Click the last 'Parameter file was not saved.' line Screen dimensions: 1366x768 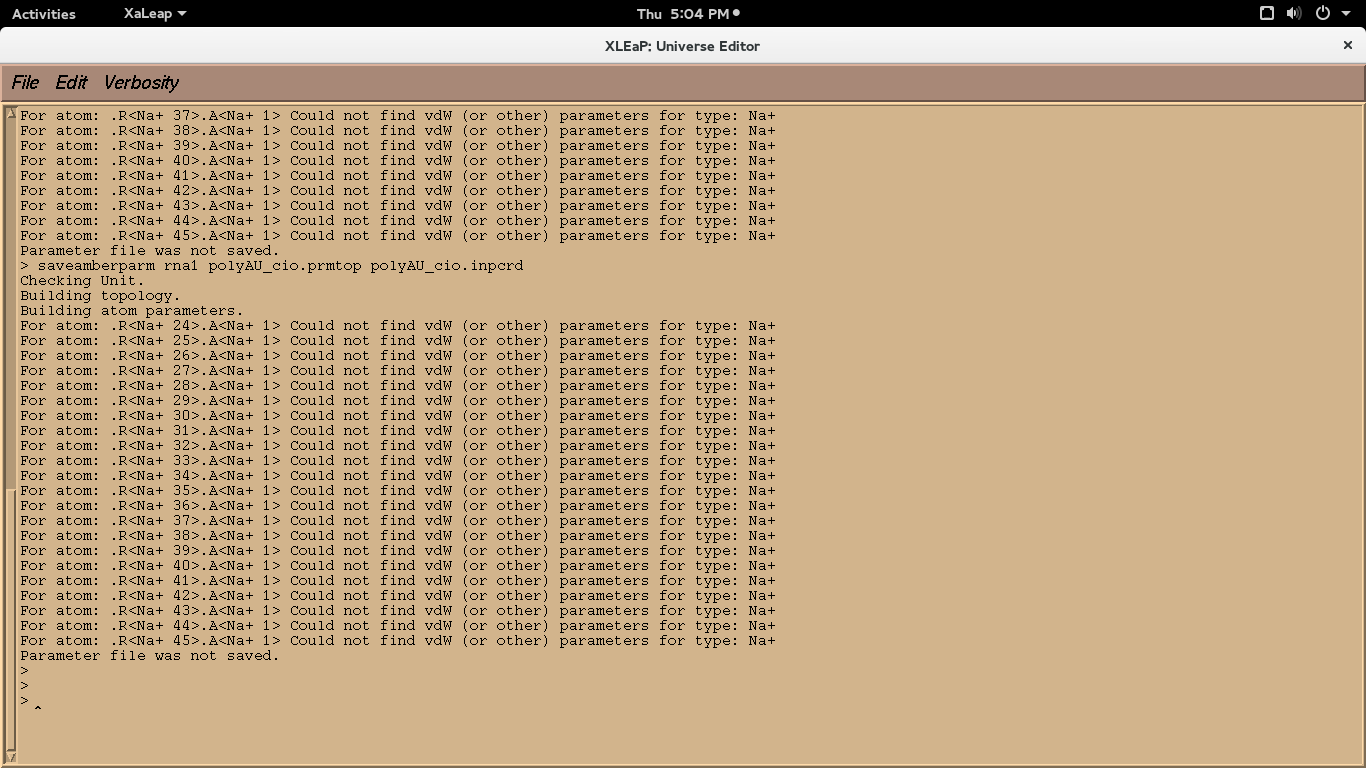click(150, 656)
